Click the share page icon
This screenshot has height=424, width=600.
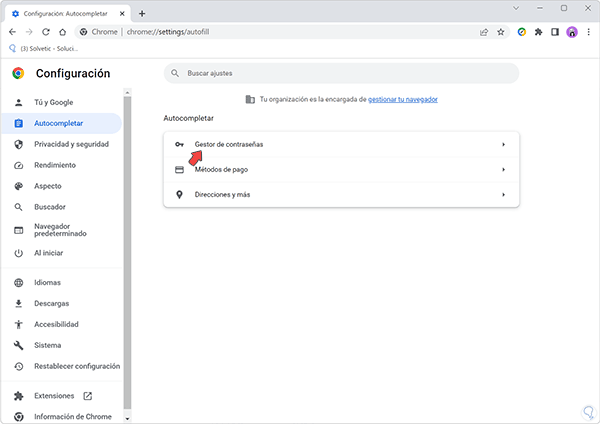coord(484,32)
